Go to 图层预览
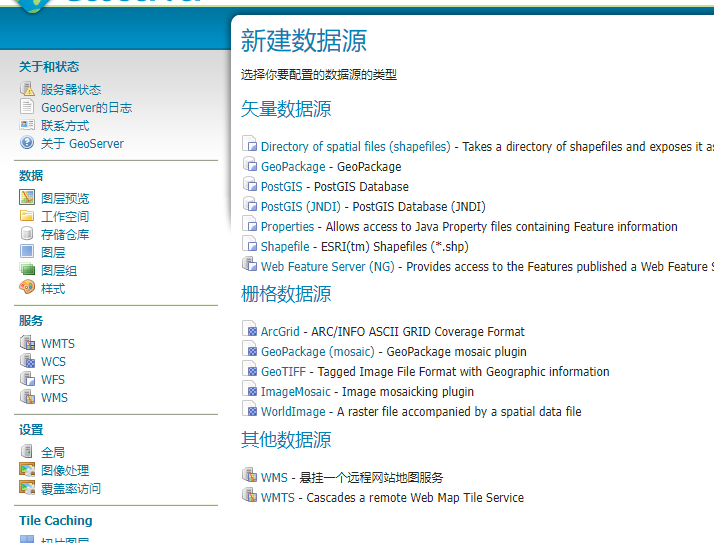This screenshot has height=543, width=714. click(x=65, y=198)
